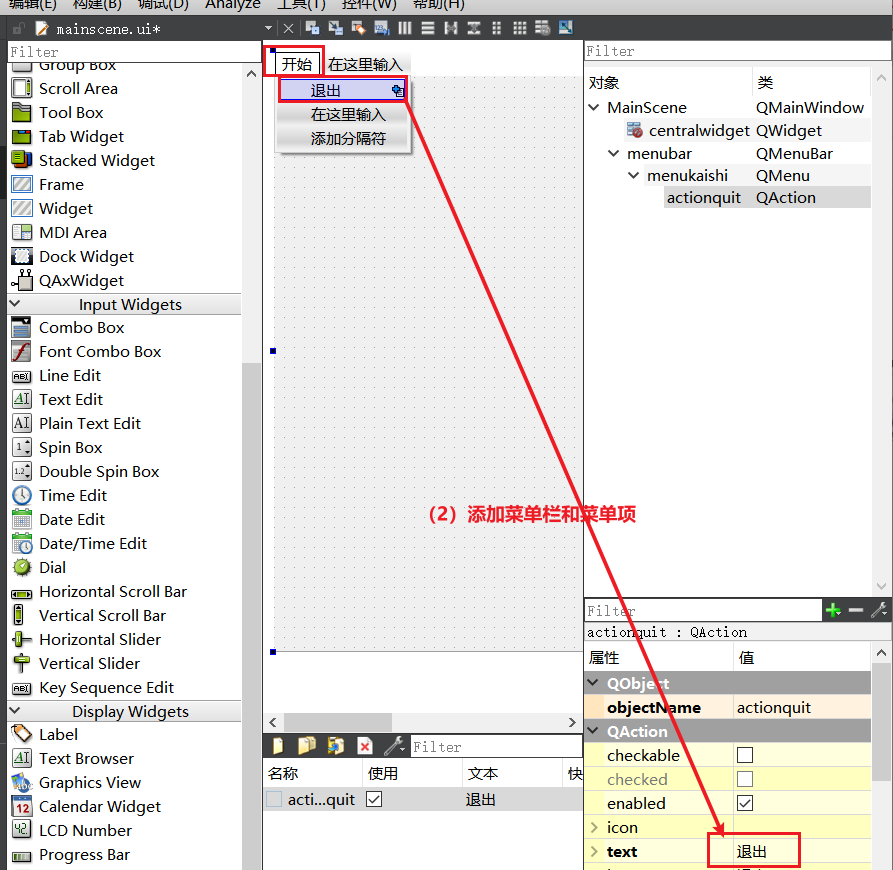
Task: Click the Object Inspector Filter field
Action: (x=737, y=51)
